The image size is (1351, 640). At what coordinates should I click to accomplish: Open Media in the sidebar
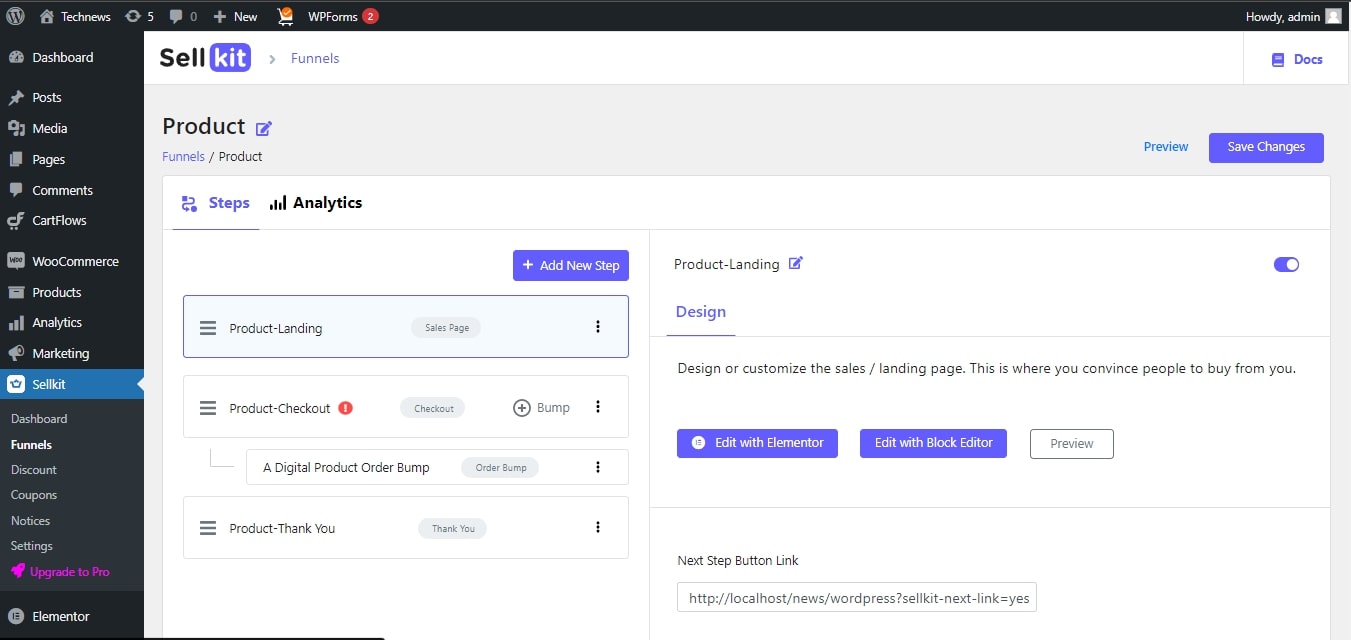(72, 129)
